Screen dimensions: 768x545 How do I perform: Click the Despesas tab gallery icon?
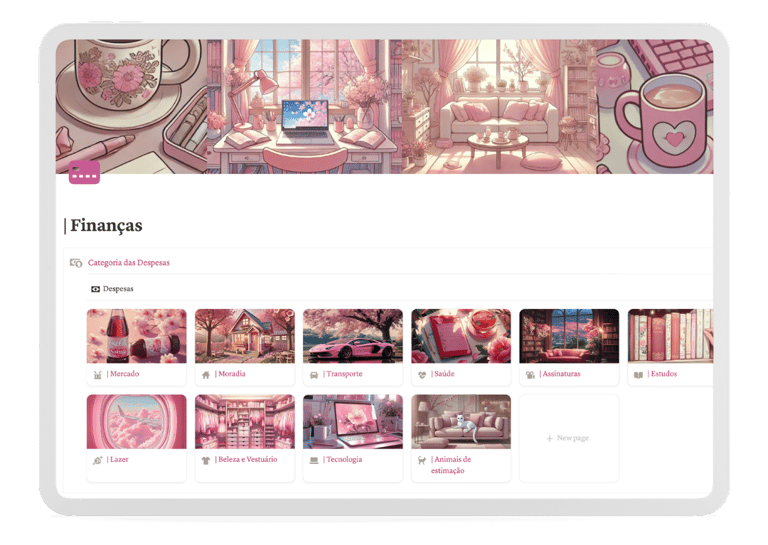[x=96, y=289]
